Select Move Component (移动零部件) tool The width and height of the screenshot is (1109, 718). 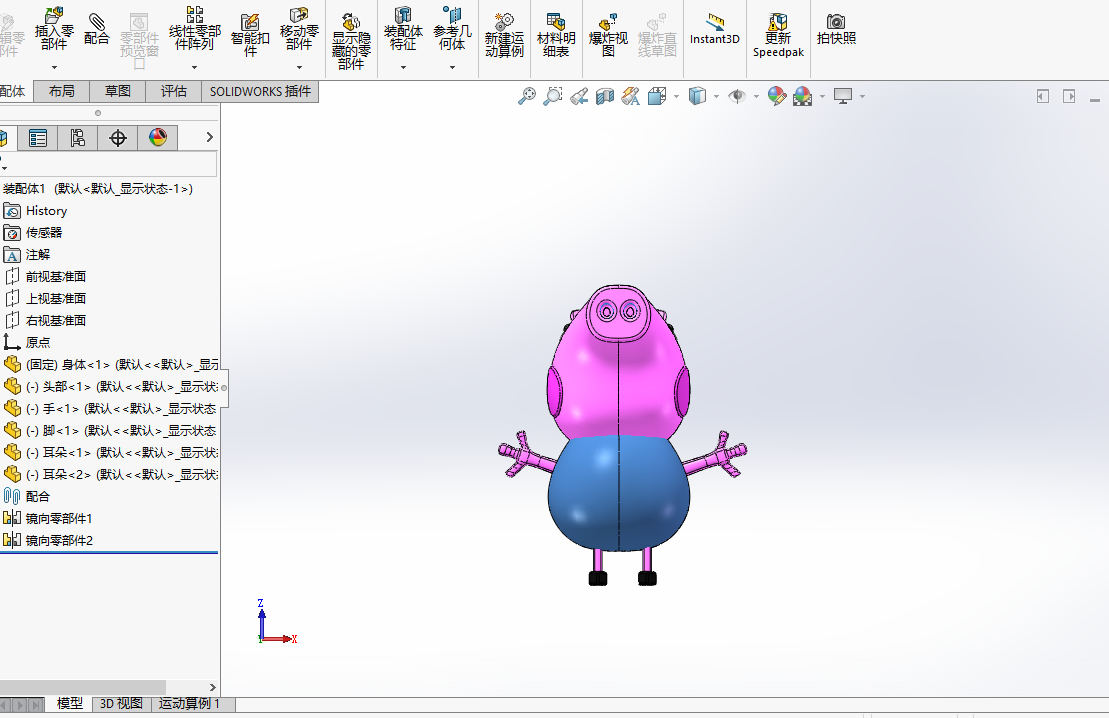(x=299, y=29)
